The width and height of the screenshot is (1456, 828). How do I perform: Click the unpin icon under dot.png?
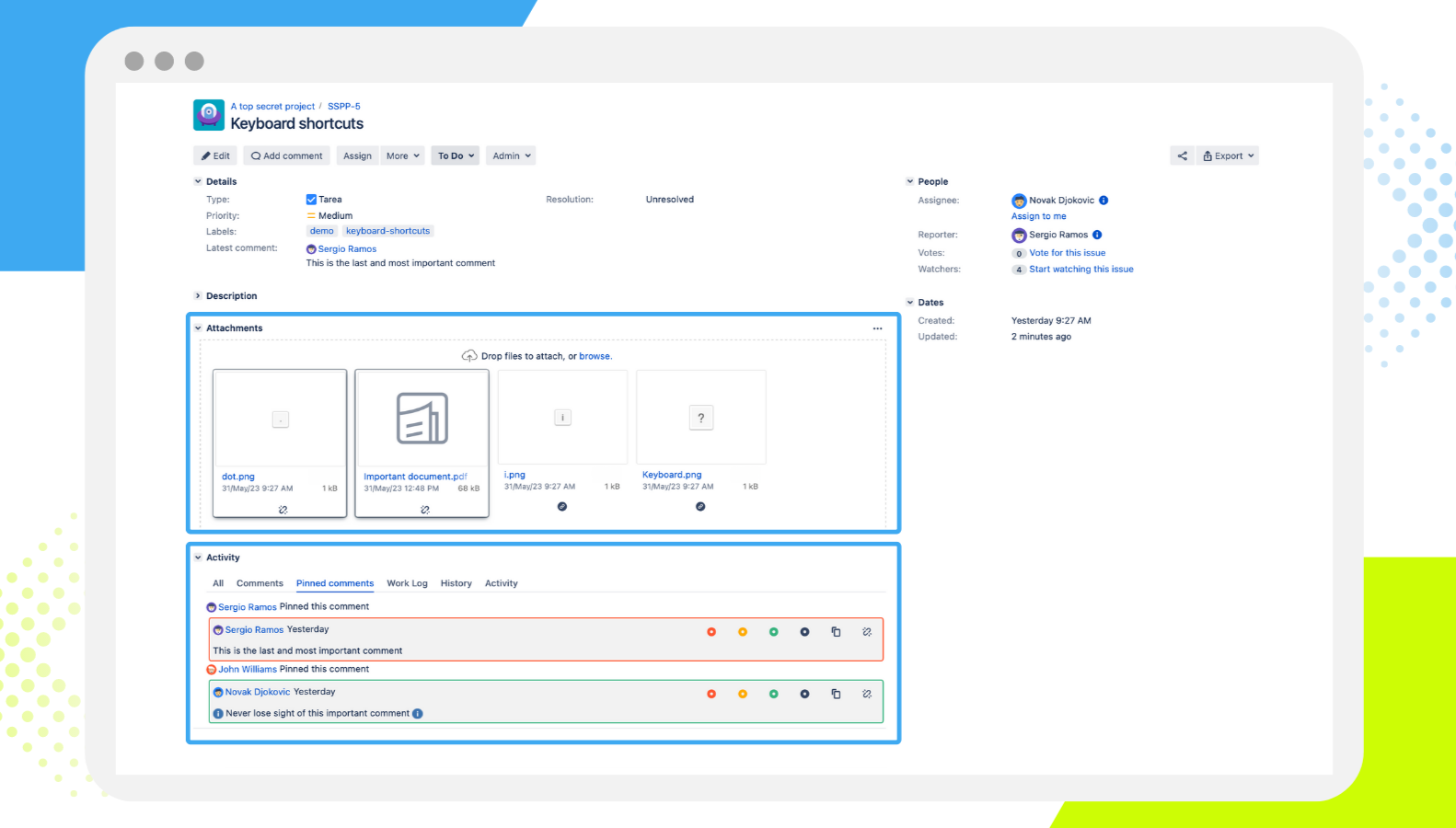[283, 510]
